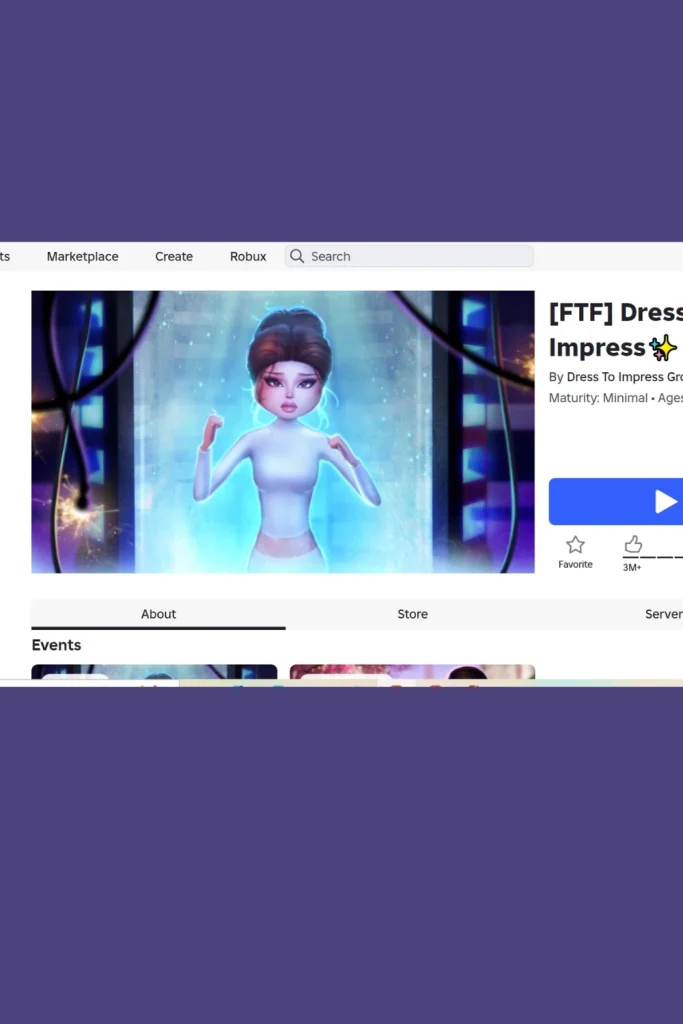Click the [FTF] Dress To Impress game title
The height and width of the screenshot is (1024, 683).
(616, 330)
